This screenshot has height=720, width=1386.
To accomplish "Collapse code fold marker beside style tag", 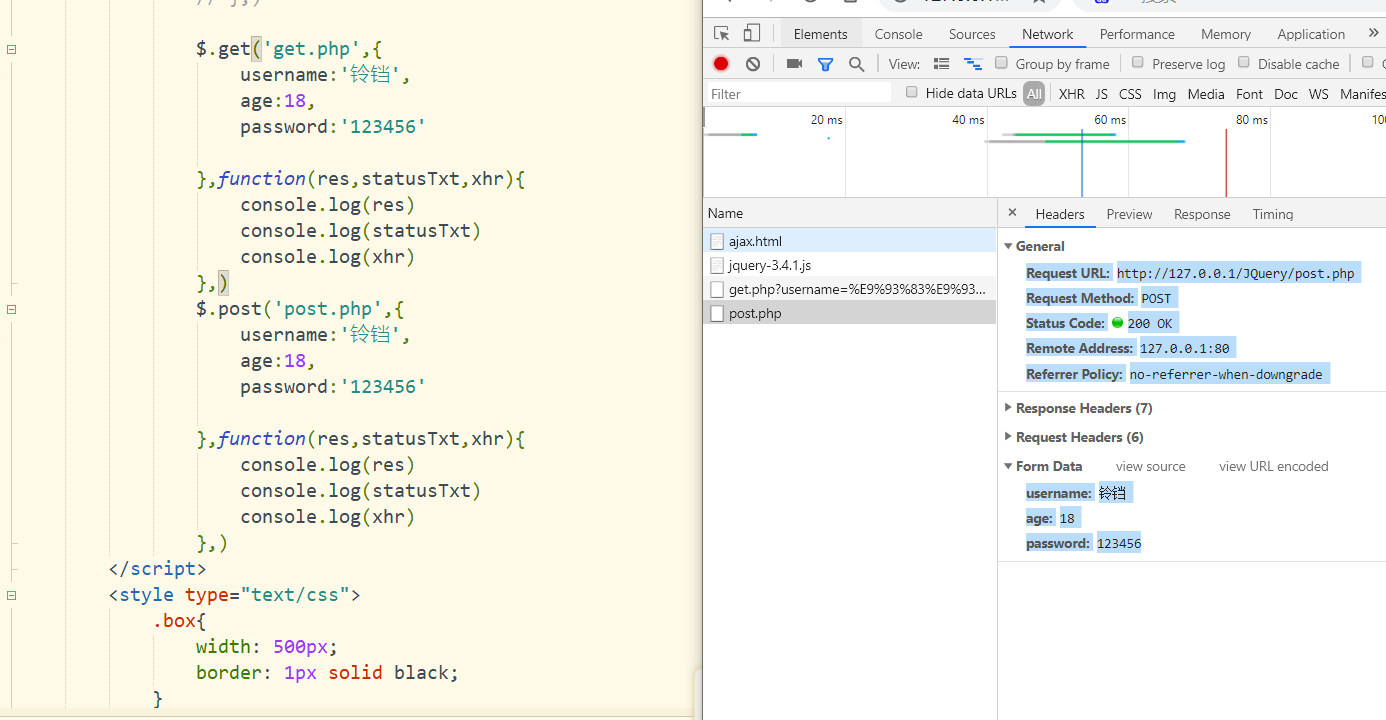I will click(11, 595).
